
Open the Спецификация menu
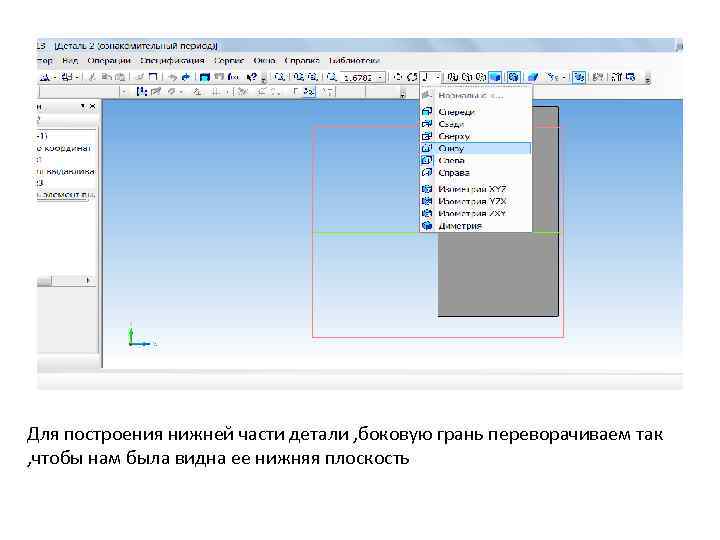[172, 61]
